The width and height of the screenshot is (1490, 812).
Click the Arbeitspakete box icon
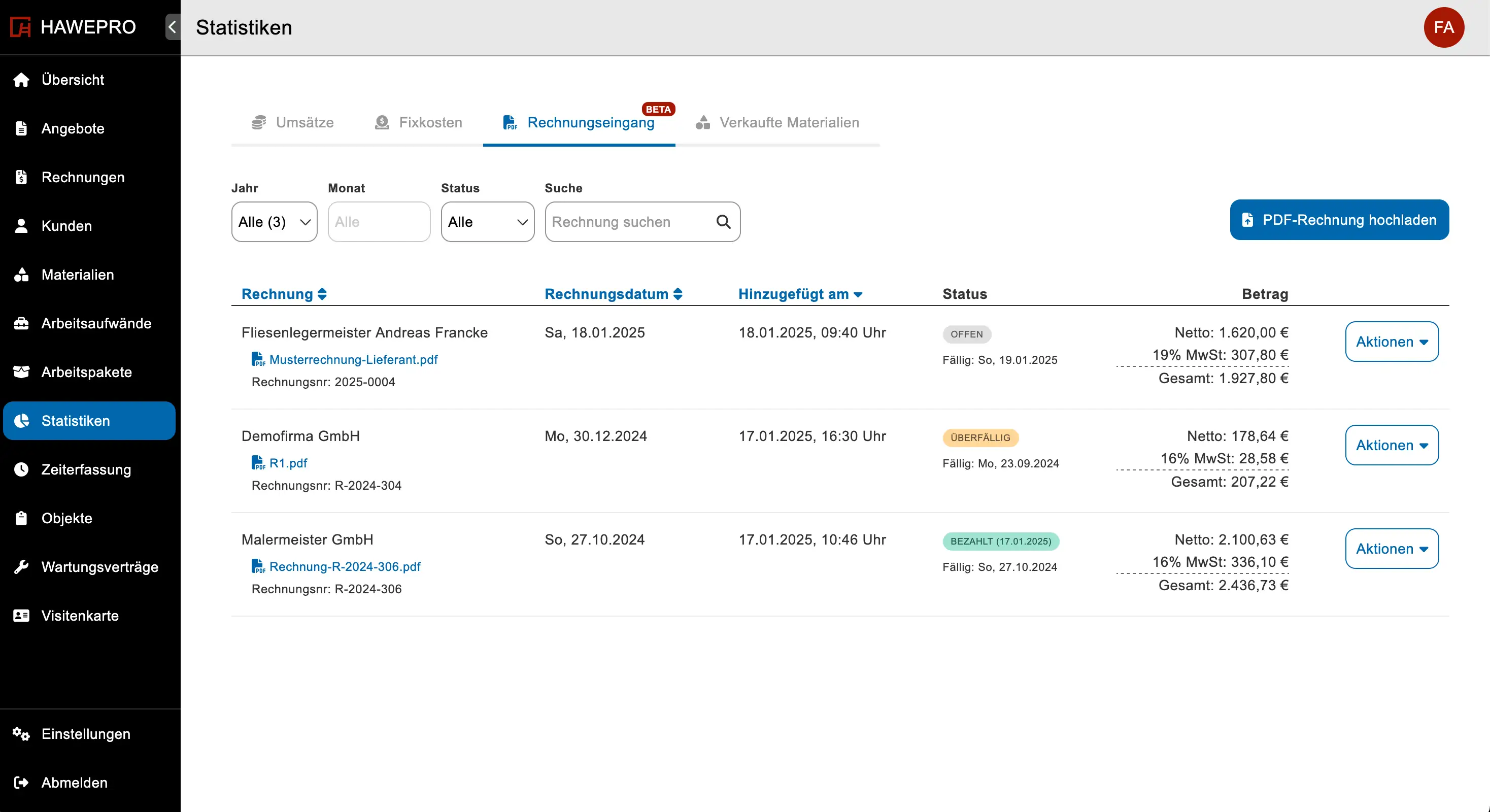coord(21,372)
